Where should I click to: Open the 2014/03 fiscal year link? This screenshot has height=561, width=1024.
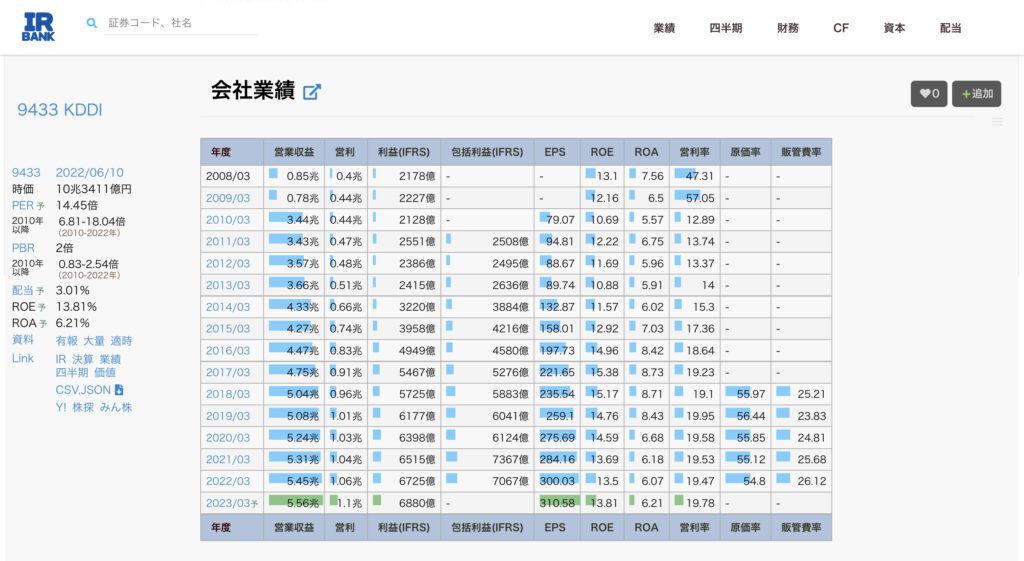tap(228, 307)
